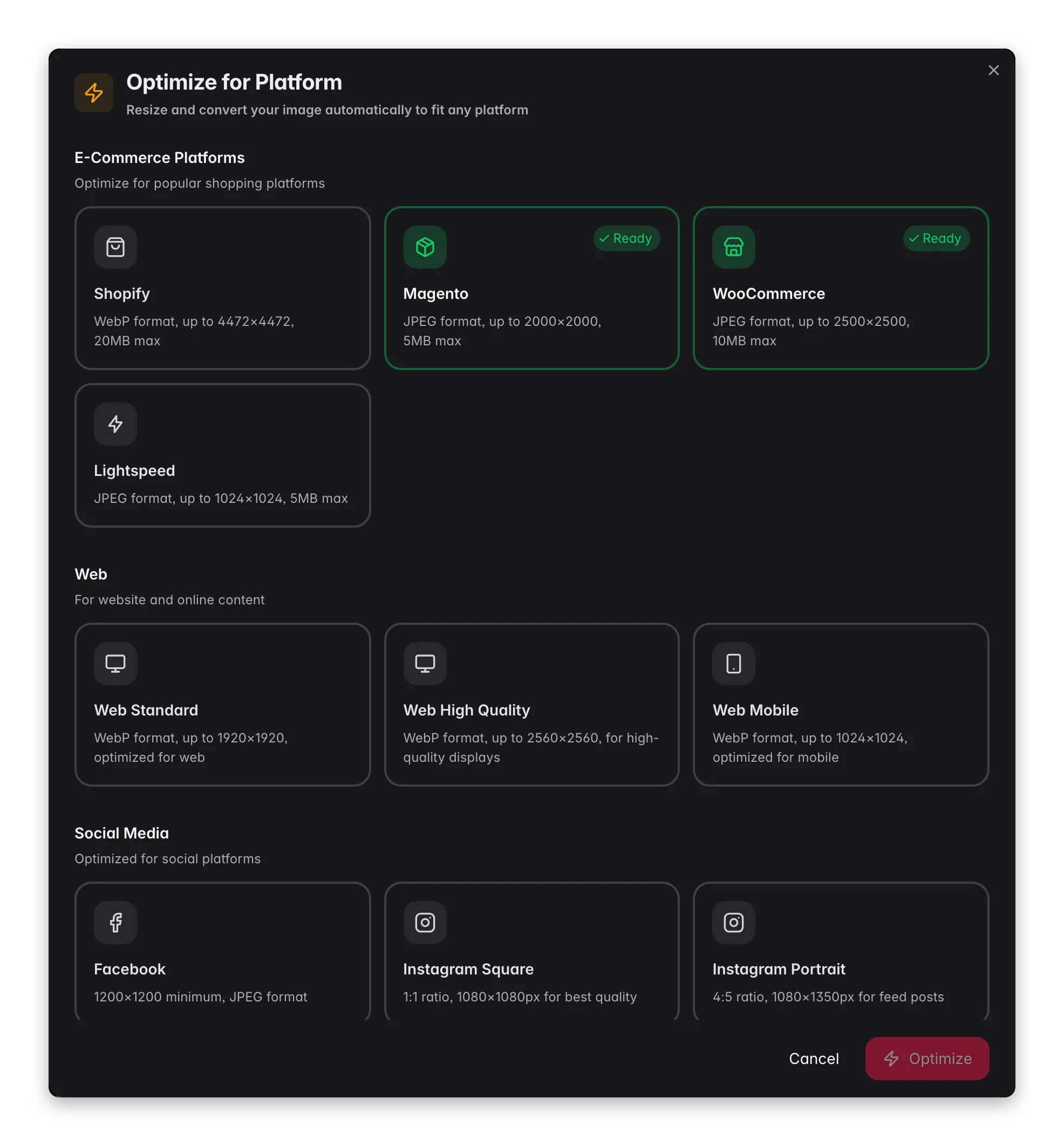Click the 'E-Commerce Platforms' section heading
Viewport: 1064px width, 1146px height.
click(160, 158)
